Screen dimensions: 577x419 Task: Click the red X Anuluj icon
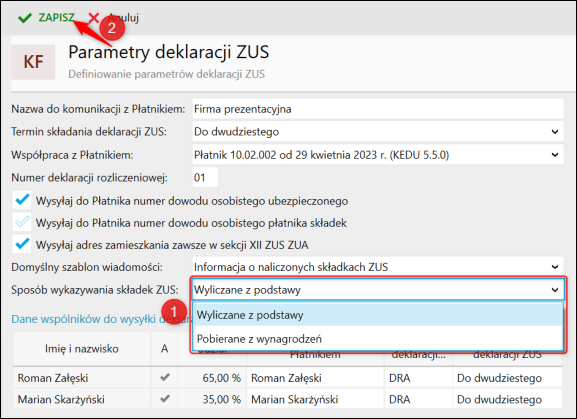(x=94, y=18)
